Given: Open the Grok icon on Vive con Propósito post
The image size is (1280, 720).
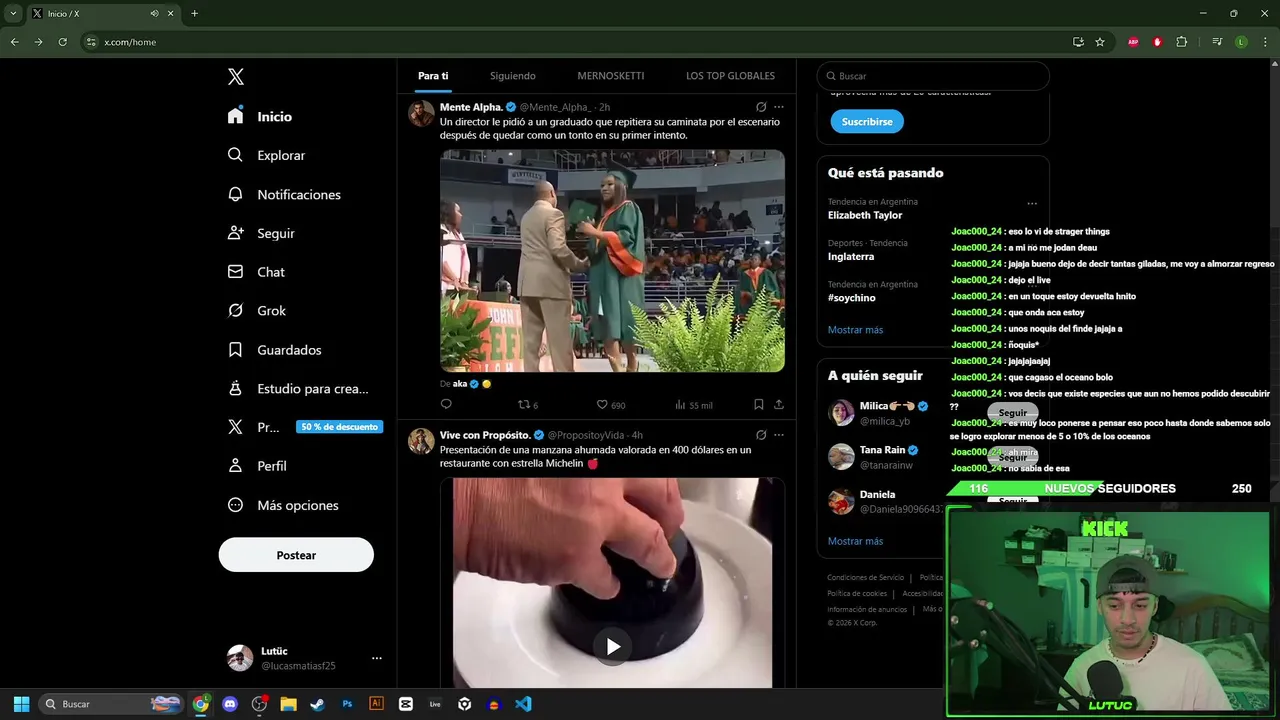Looking at the screenshot, I should [761, 435].
